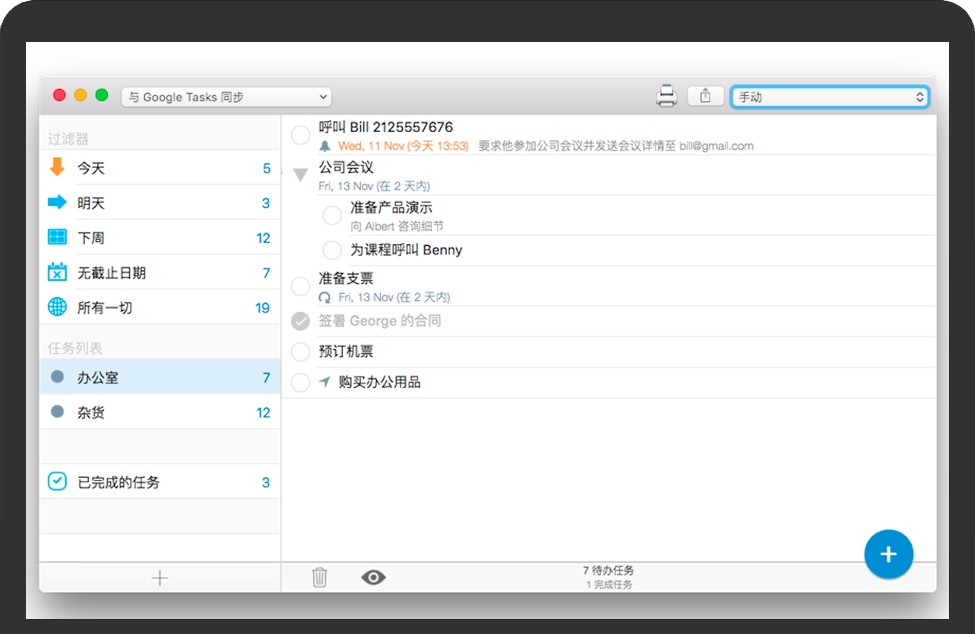This screenshot has height=634, width=975.
Task: Click the share icon button
Action: tap(705, 96)
